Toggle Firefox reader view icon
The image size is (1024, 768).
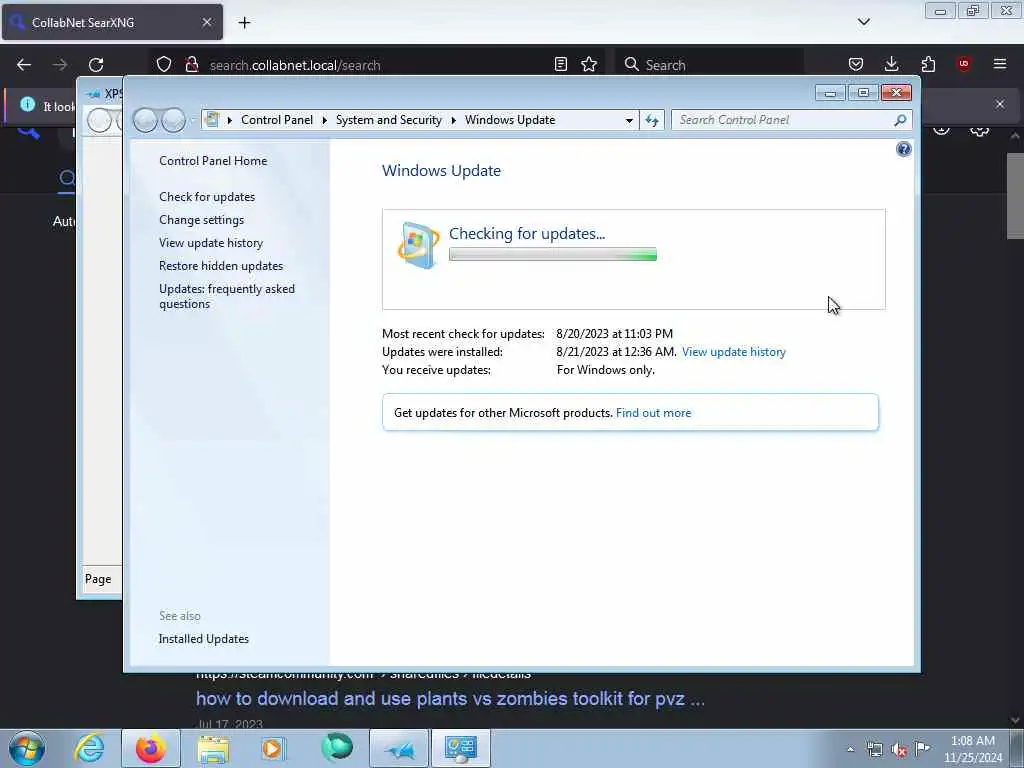(x=560, y=65)
